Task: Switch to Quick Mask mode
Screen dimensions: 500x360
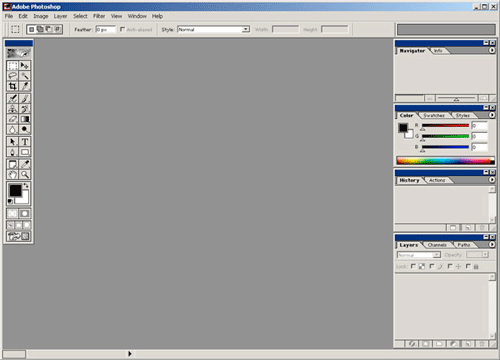Action: point(25,214)
